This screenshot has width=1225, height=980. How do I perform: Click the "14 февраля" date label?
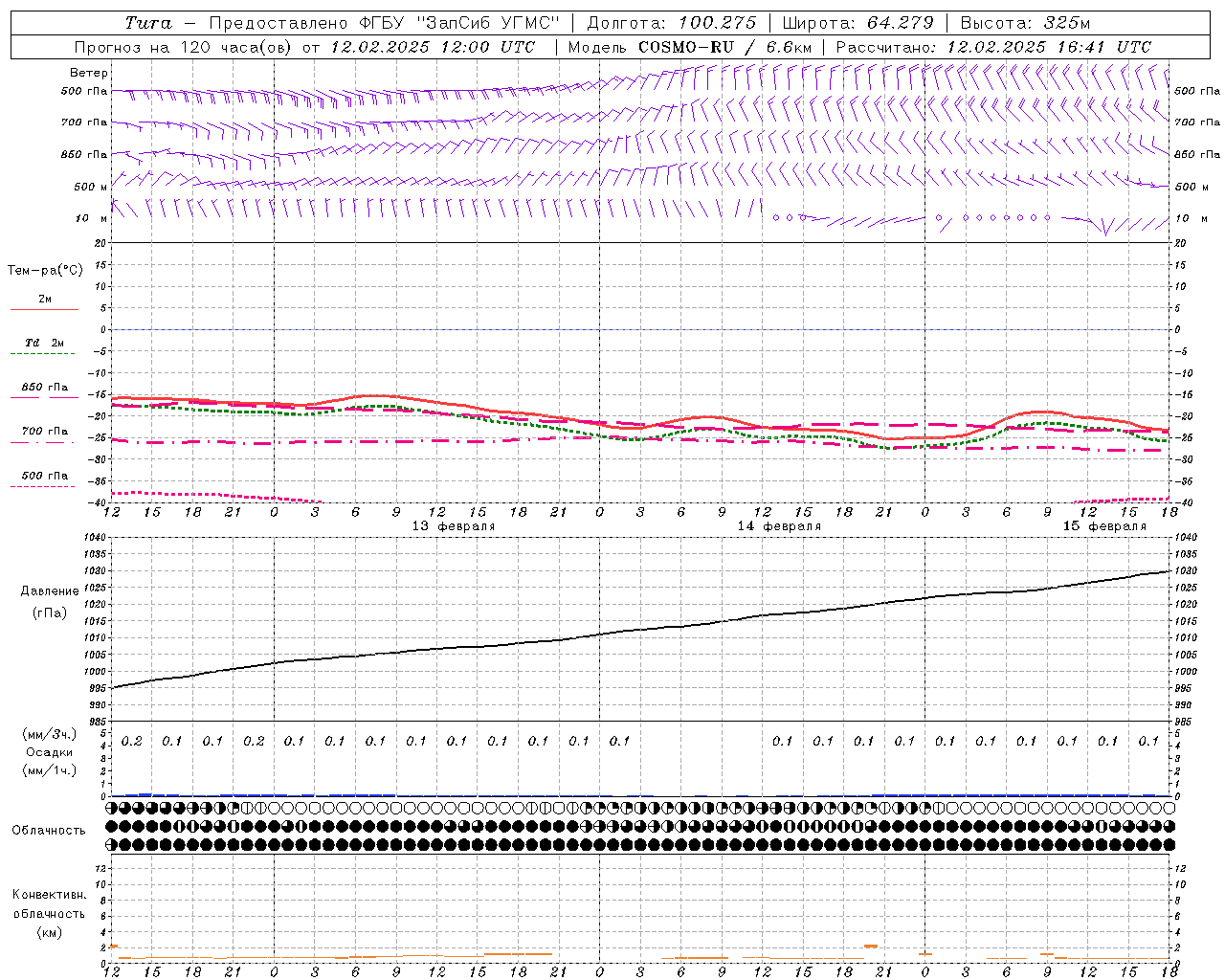click(x=779, y=526)
